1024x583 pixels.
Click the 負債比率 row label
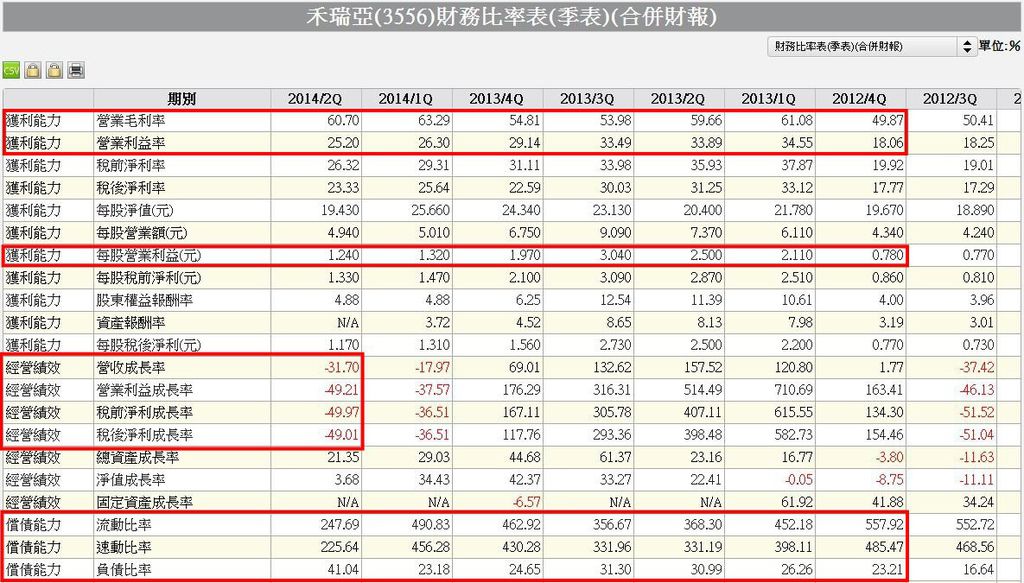124,569
